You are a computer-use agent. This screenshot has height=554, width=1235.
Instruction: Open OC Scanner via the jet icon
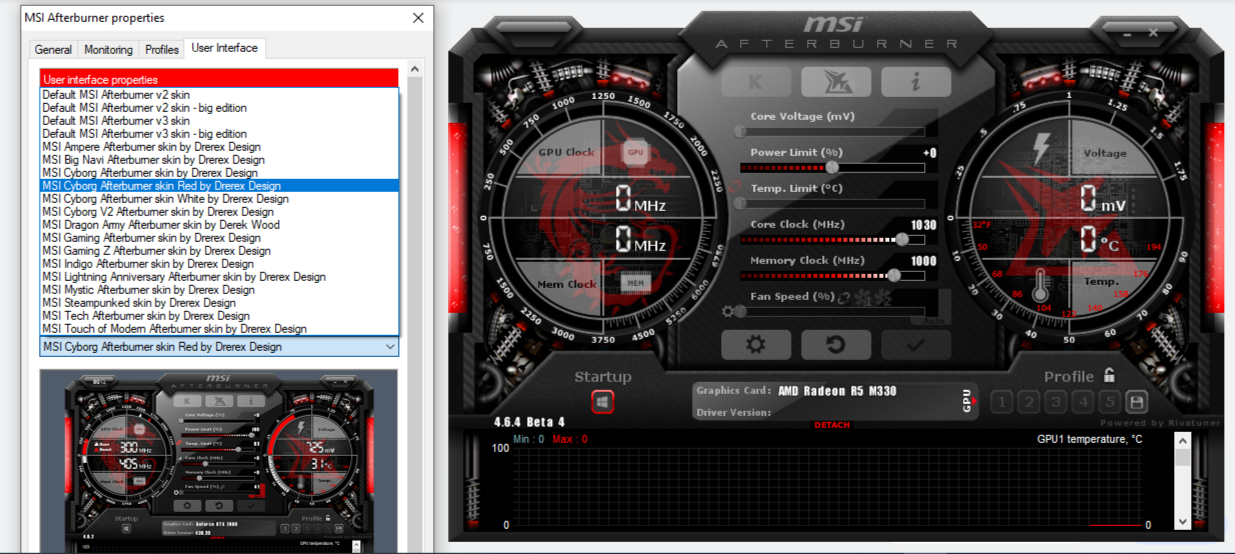[x=835, y=81]
